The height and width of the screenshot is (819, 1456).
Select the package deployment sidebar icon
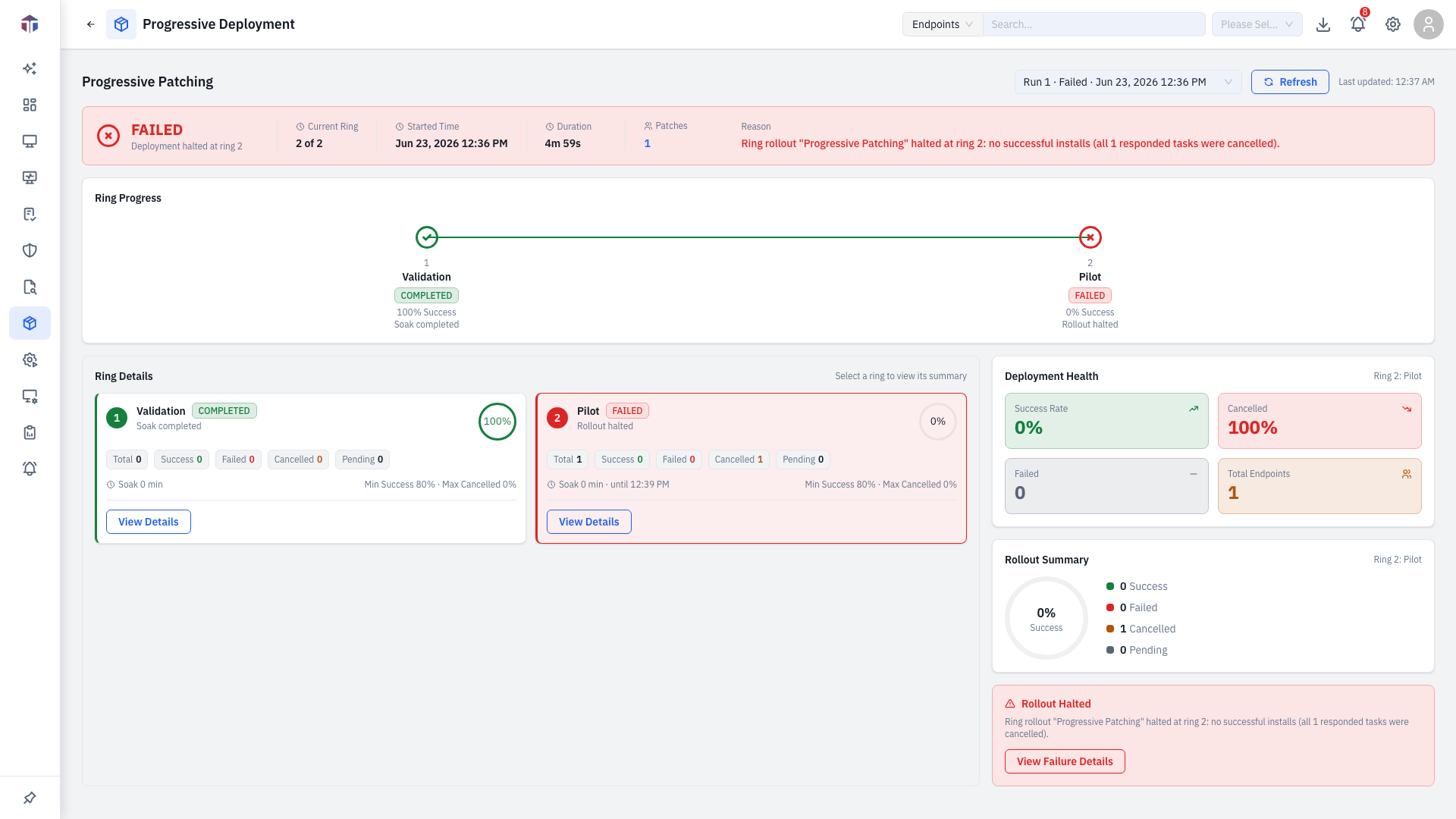[30, 323]
